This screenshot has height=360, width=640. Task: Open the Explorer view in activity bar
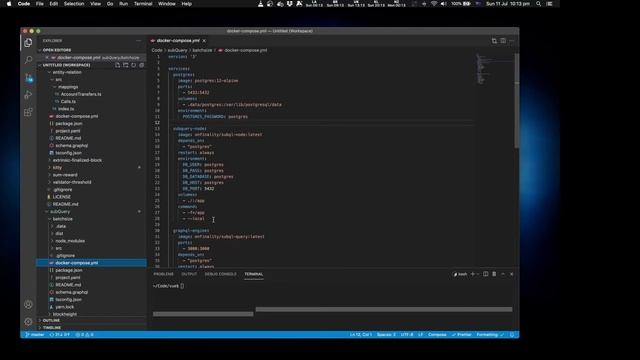point(28,43)
